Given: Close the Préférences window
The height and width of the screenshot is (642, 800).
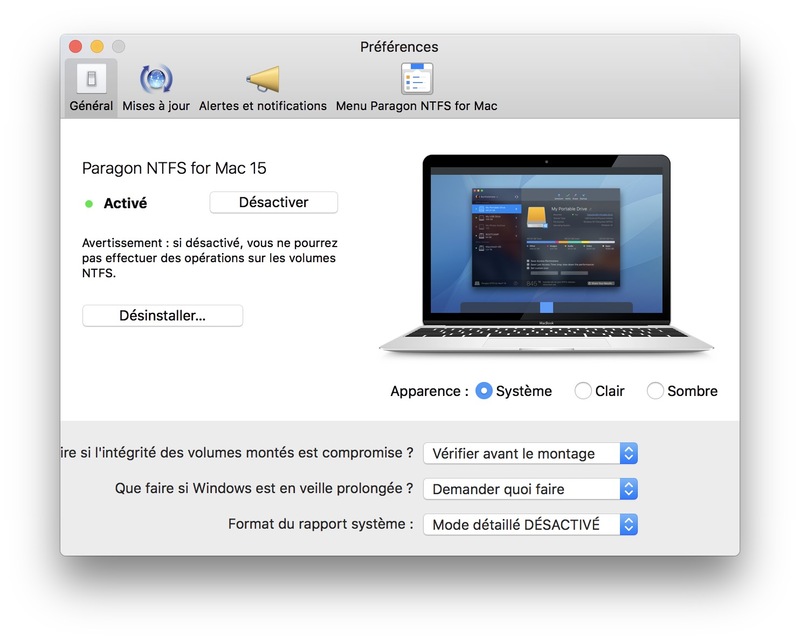Looking at the screenshot, I should point(76,46).
